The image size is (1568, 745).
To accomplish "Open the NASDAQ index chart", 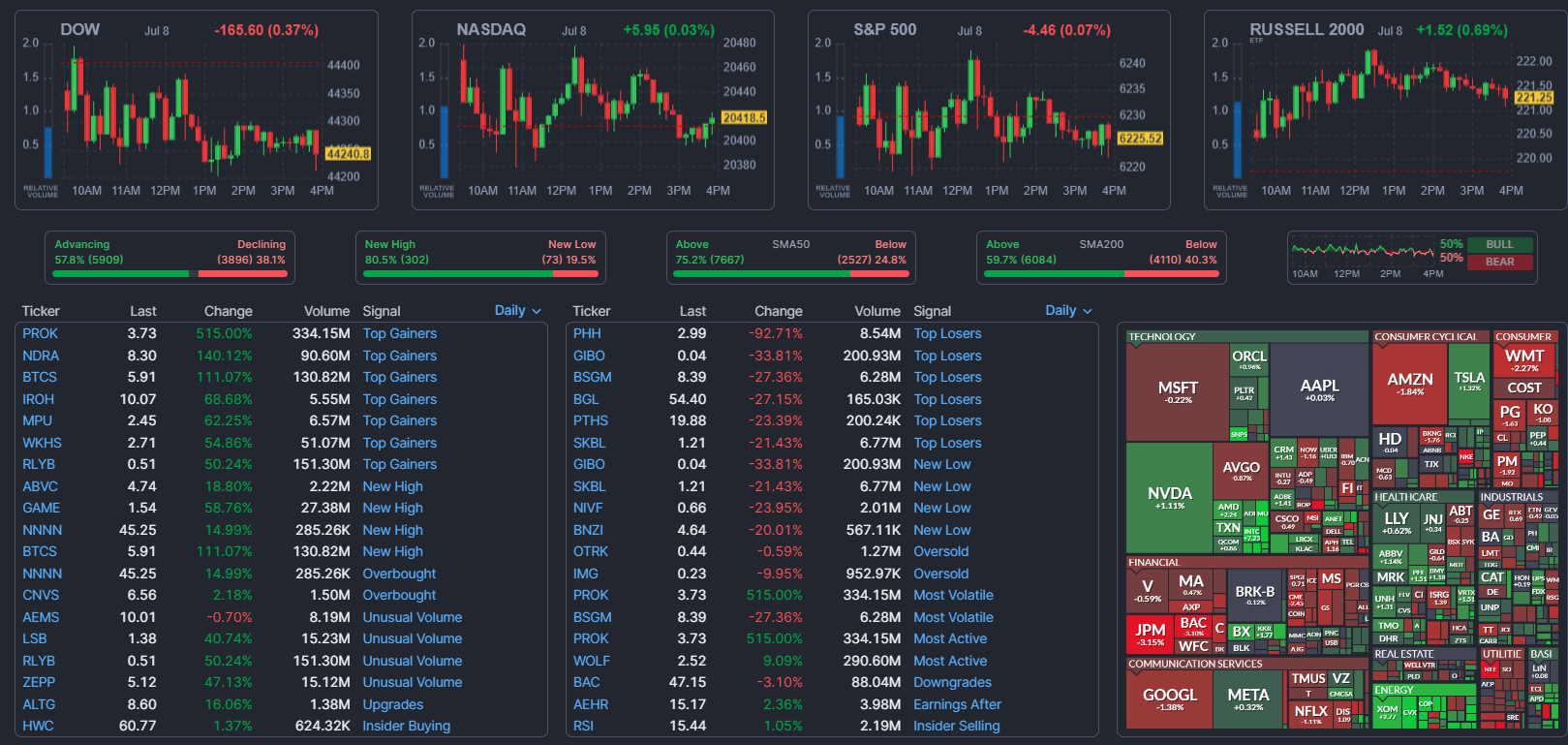I will click(x=593, y=109).
